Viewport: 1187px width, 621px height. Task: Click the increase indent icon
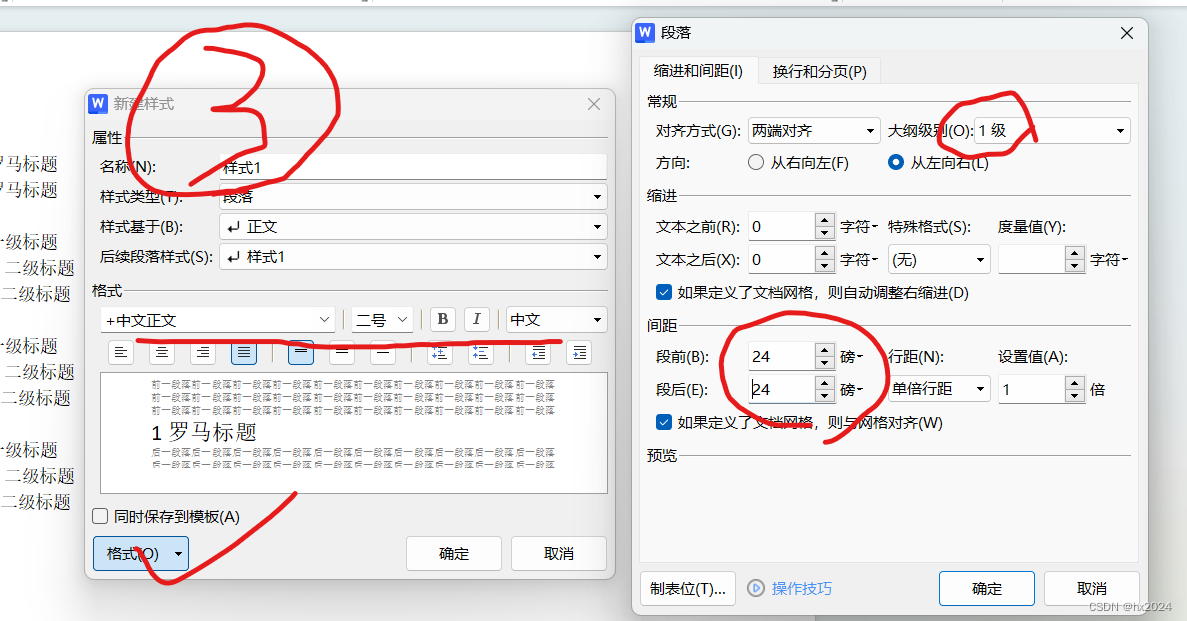pos(578,352)
